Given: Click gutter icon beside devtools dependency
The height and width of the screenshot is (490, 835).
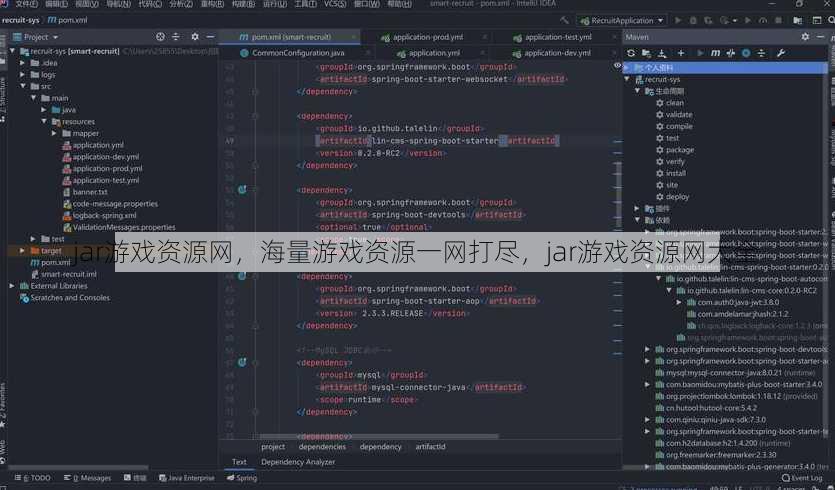Looking at the screenshot, I should click(242, 190).
